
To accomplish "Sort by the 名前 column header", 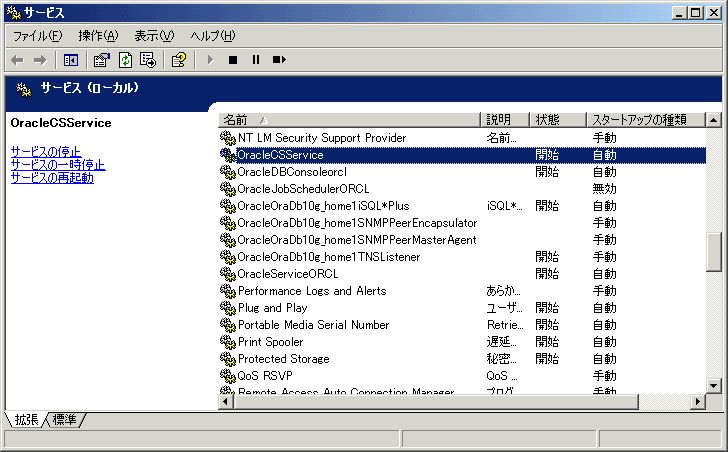I will click(x=349, y=120).
